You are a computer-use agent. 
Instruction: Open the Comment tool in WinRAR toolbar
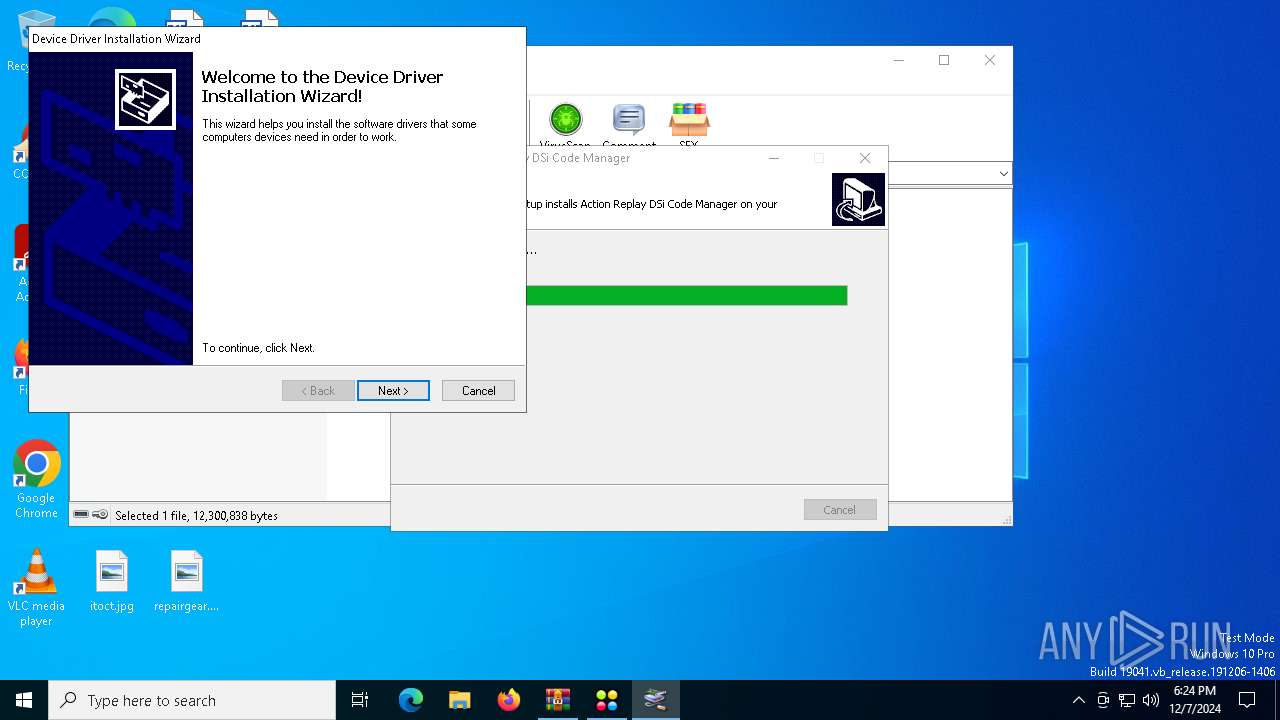point(629,120)
